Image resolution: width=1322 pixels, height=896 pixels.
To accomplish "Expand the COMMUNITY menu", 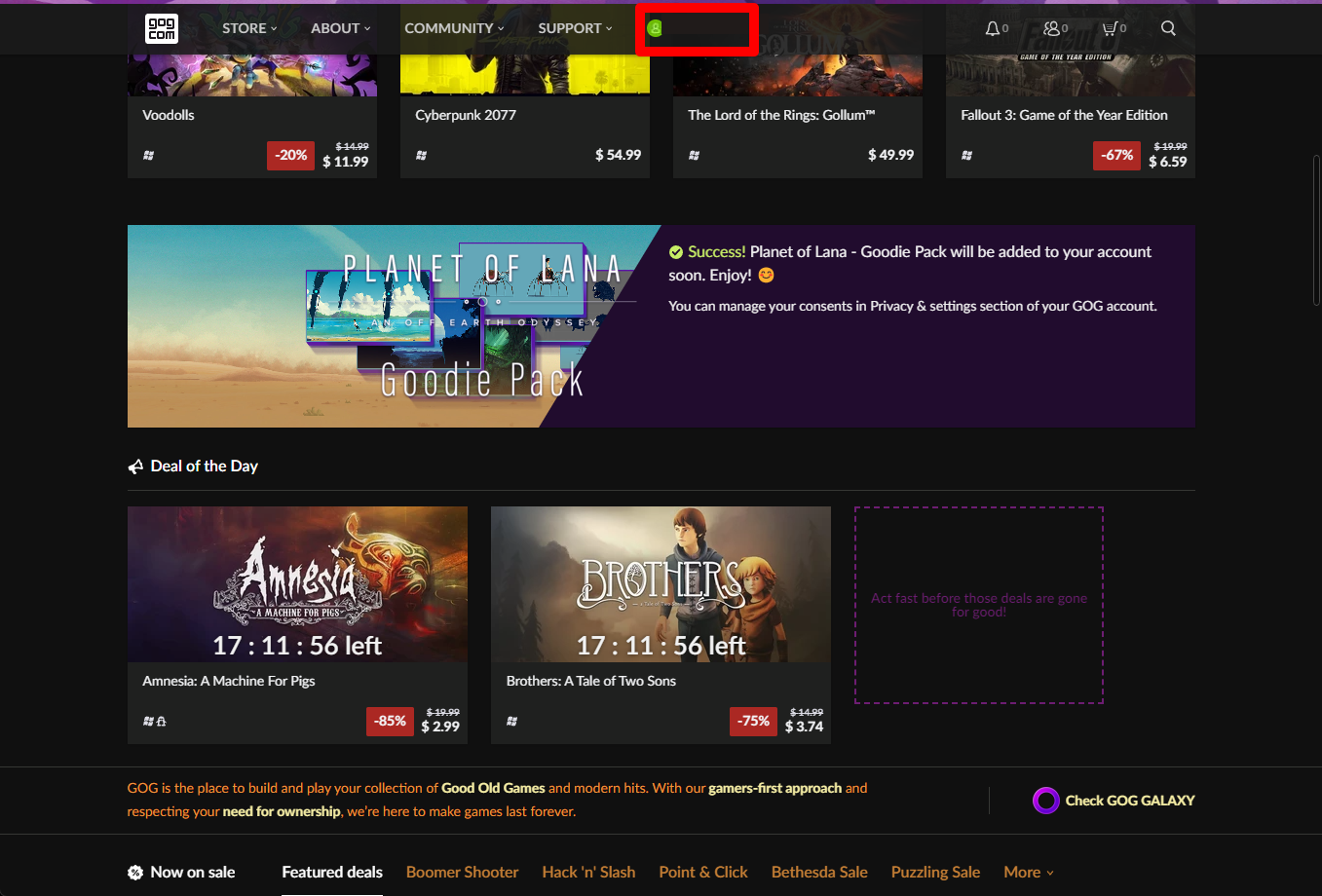I will (455, 28).
